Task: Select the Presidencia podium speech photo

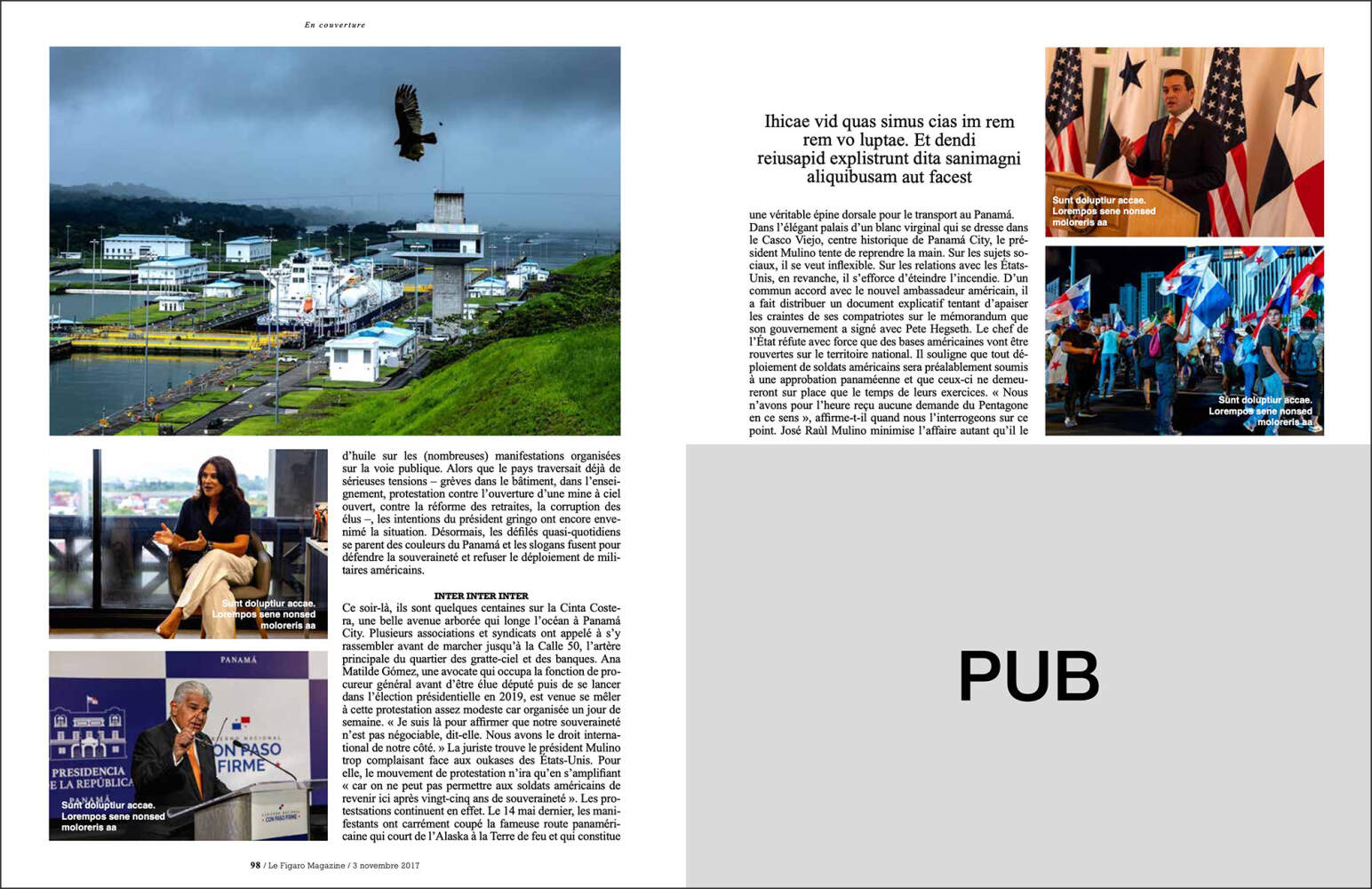Action: [188, 746]
